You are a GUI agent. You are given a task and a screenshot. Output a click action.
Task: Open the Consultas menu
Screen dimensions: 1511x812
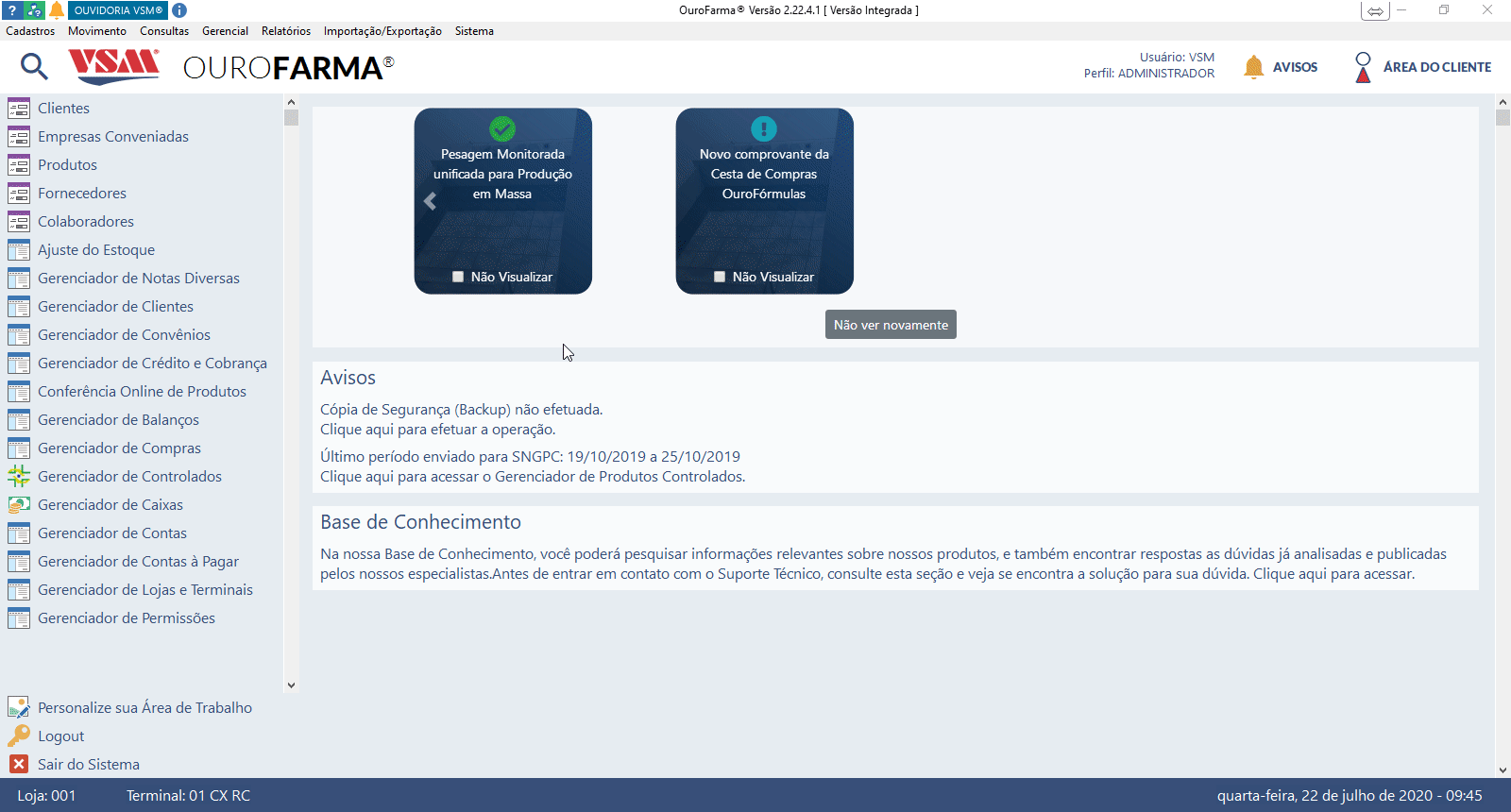pos(164,31)
